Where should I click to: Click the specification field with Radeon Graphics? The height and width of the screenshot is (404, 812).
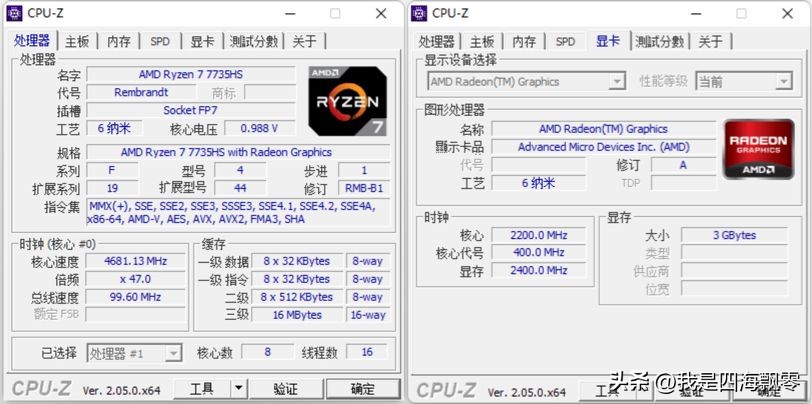238,152
